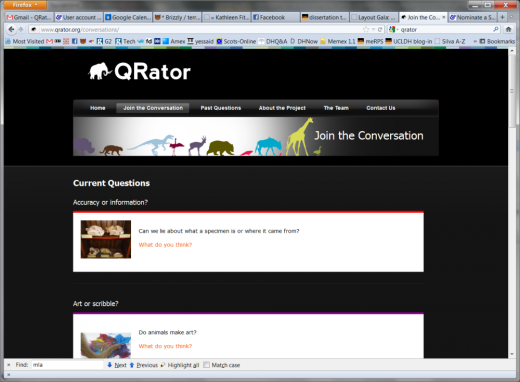Open the Memex 1.1 bookmark
The width and height of the screenshot is (520, 382).
[x=338, y=41]
